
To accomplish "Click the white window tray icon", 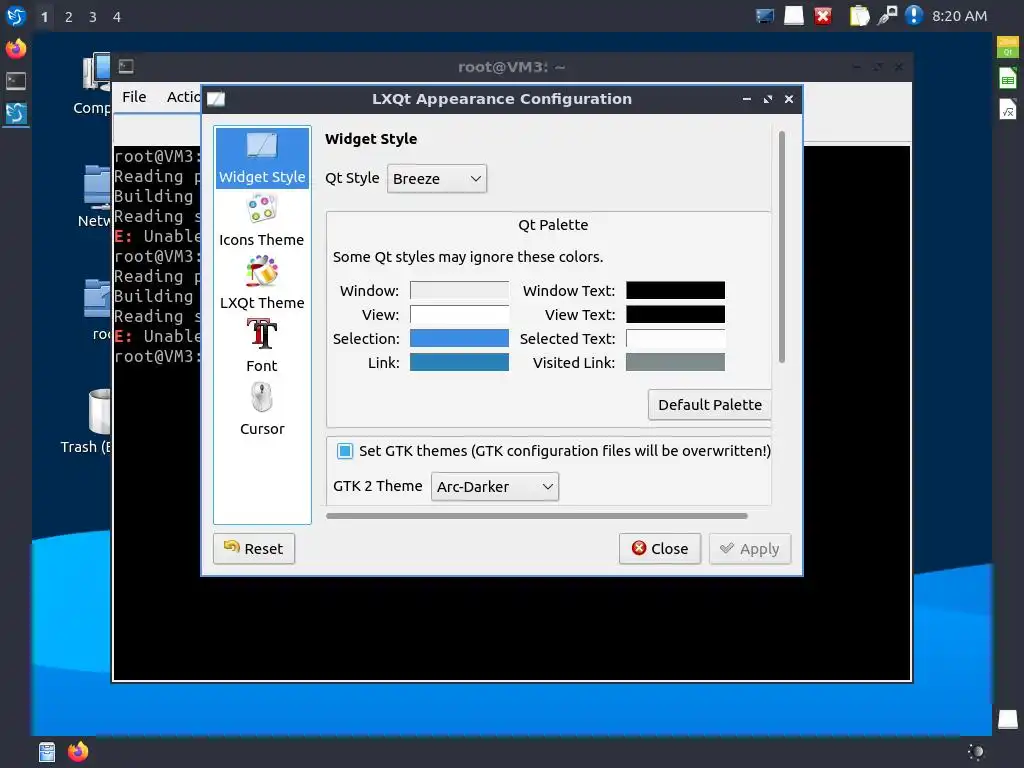I will point(793,16).
